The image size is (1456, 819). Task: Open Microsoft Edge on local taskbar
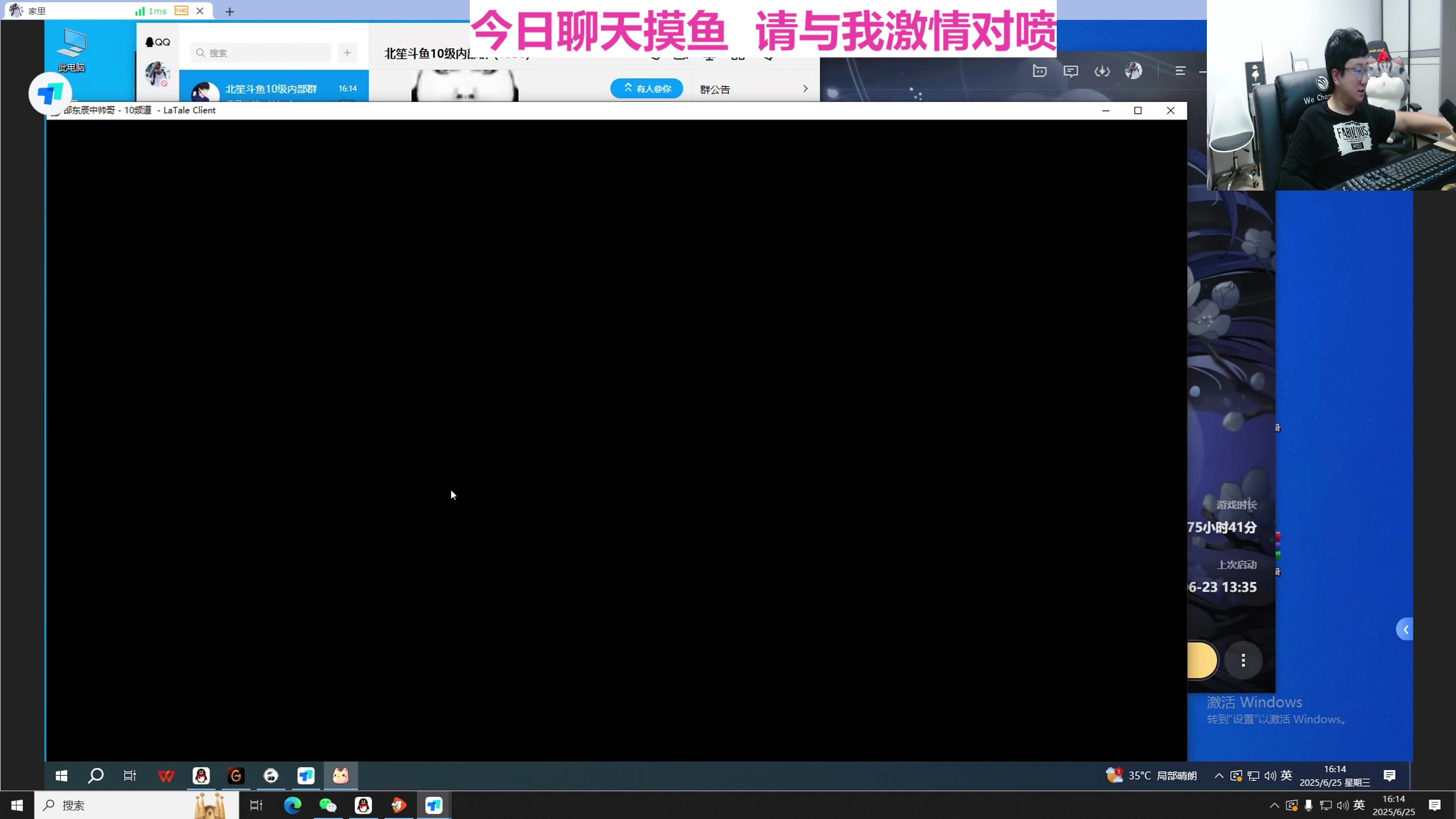pyautogui.click(x=293, y=805)
